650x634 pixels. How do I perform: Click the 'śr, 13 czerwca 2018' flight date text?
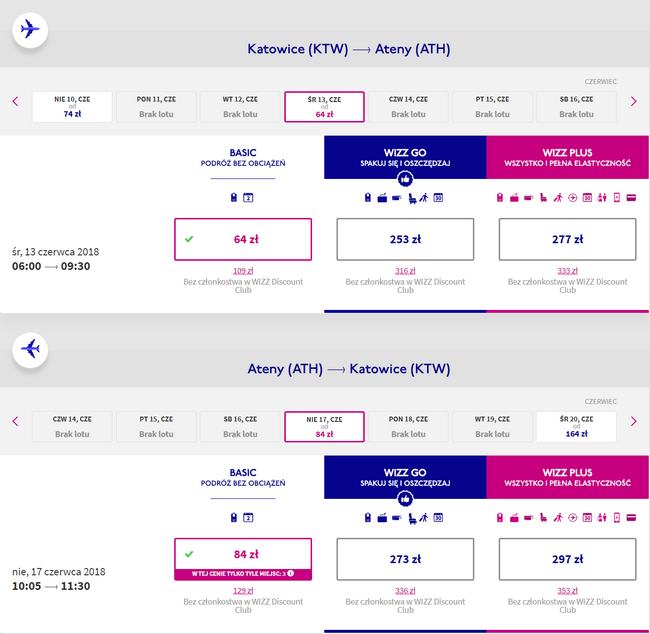[x=56, y=252]
